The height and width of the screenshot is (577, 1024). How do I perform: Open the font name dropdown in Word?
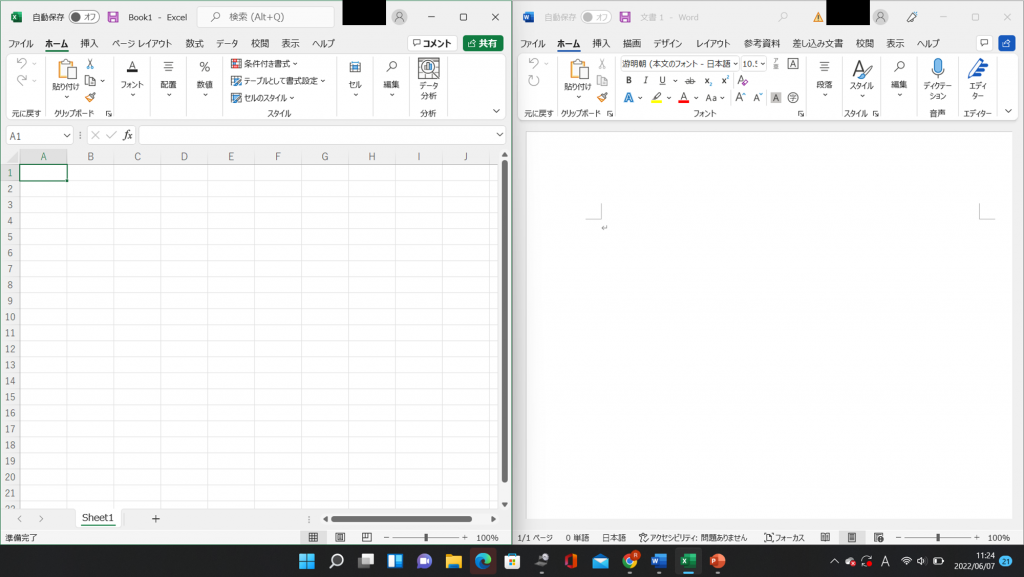tap(734, 63)
